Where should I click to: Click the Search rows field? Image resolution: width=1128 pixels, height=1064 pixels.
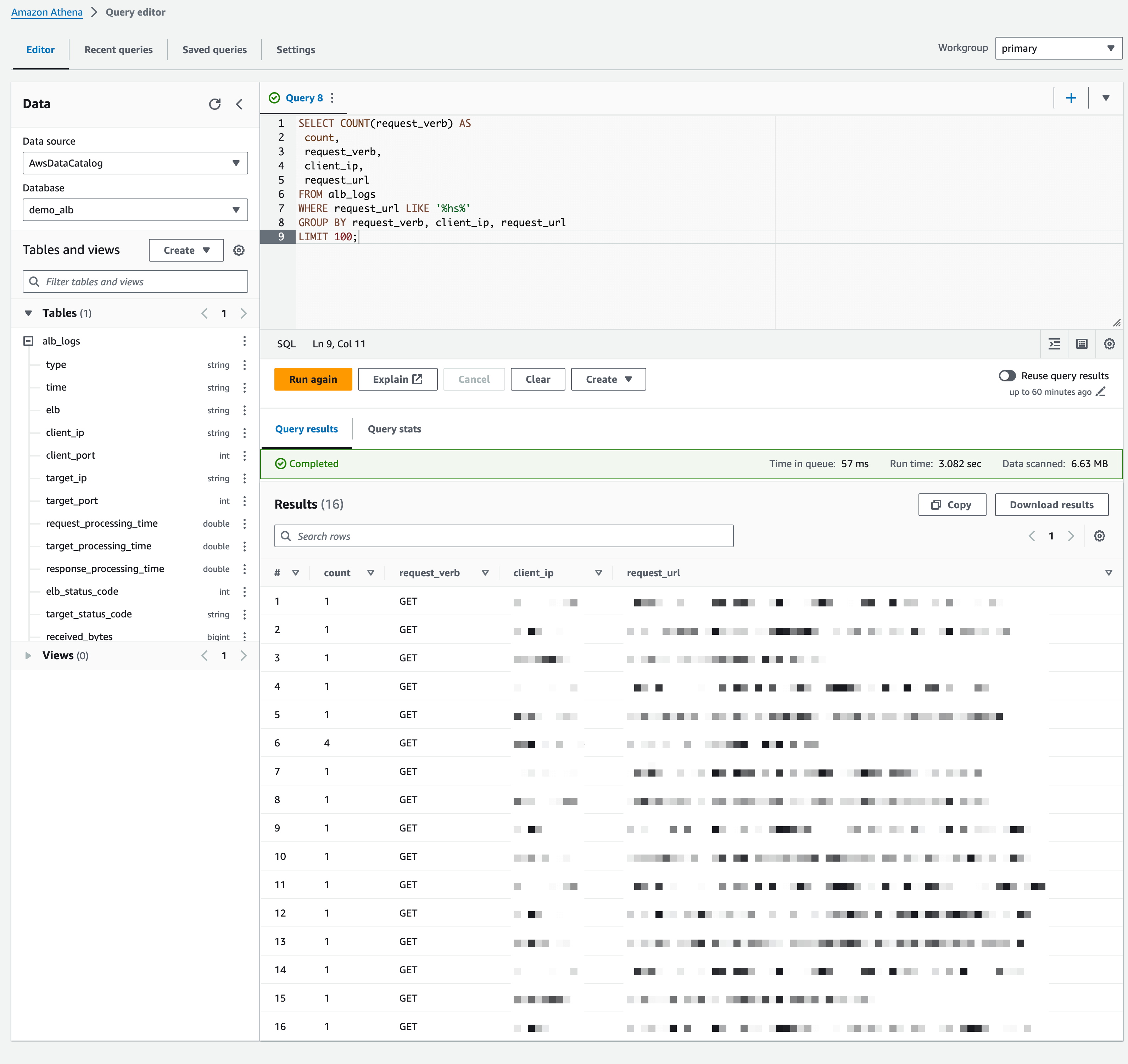pyautogui.click(x=504, y=536)
